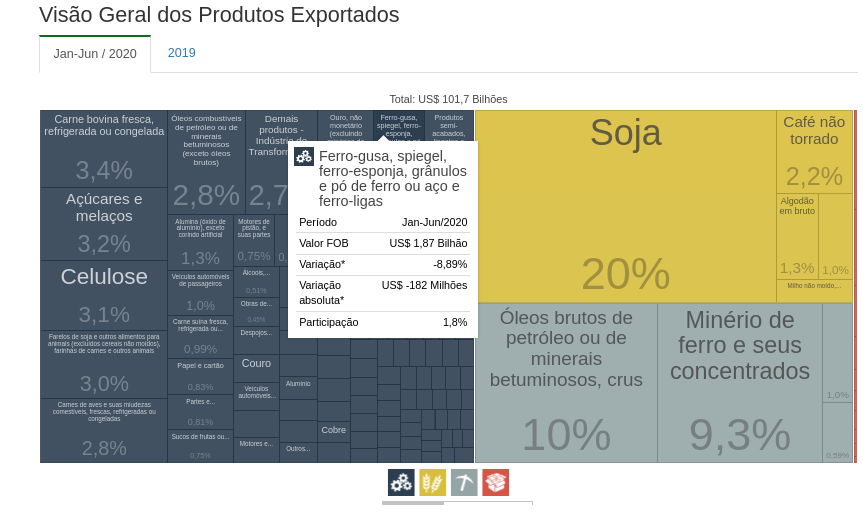Switch to the Jan-Jun / 2020 tab

(x=95, y=54)
